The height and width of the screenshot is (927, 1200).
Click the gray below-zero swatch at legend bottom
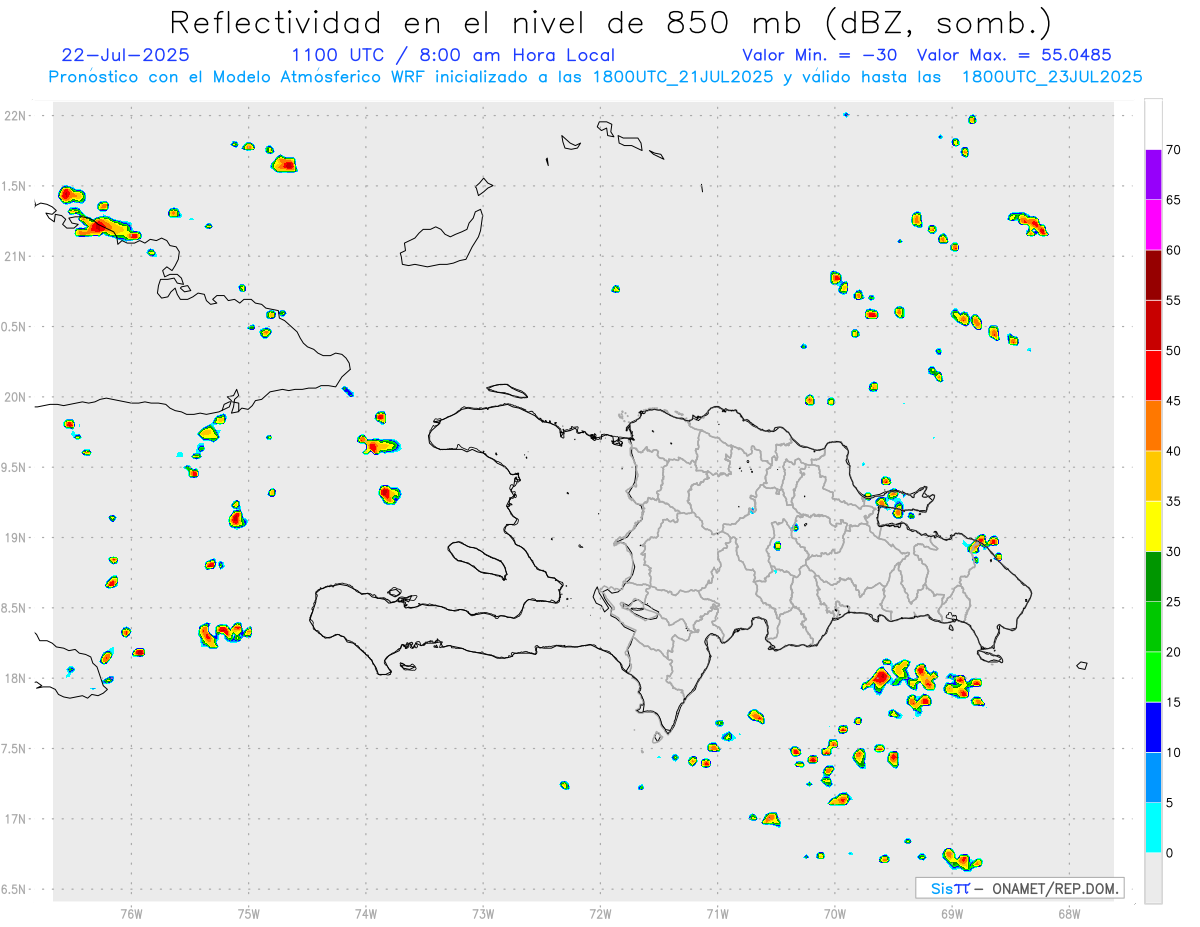coord(1153,878)
